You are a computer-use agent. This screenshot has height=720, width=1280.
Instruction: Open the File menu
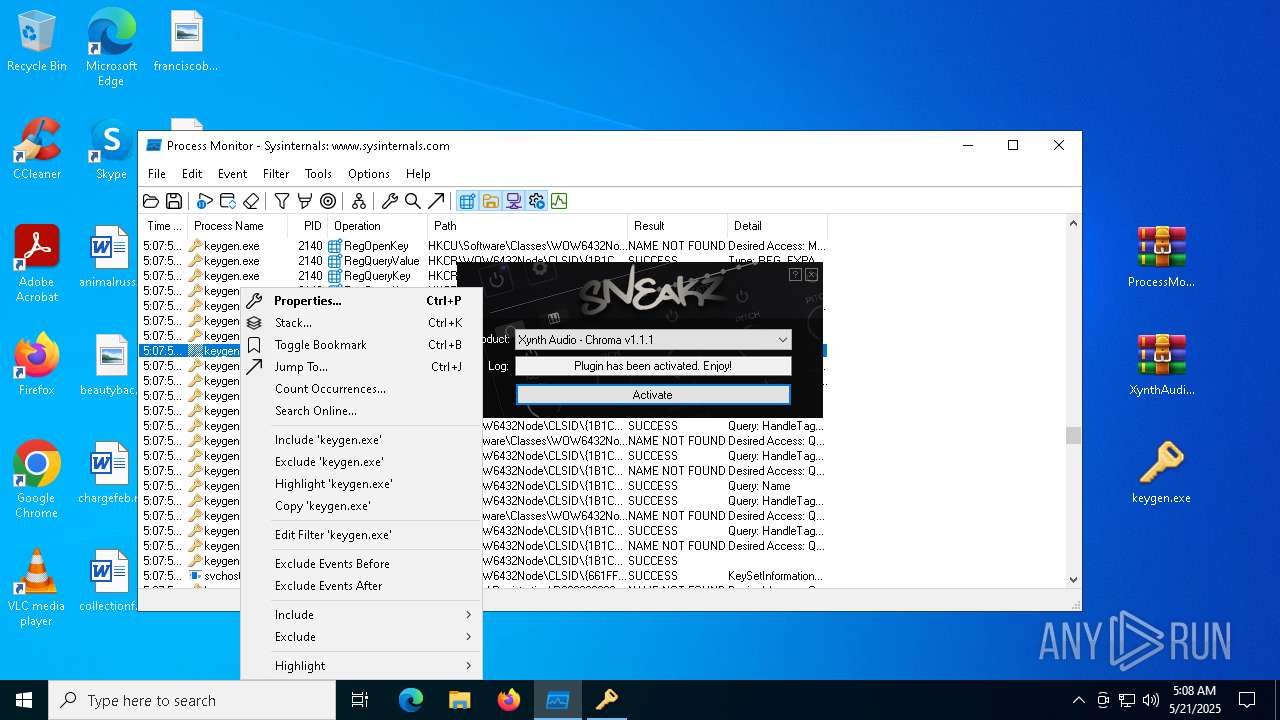tap(157, 174)
